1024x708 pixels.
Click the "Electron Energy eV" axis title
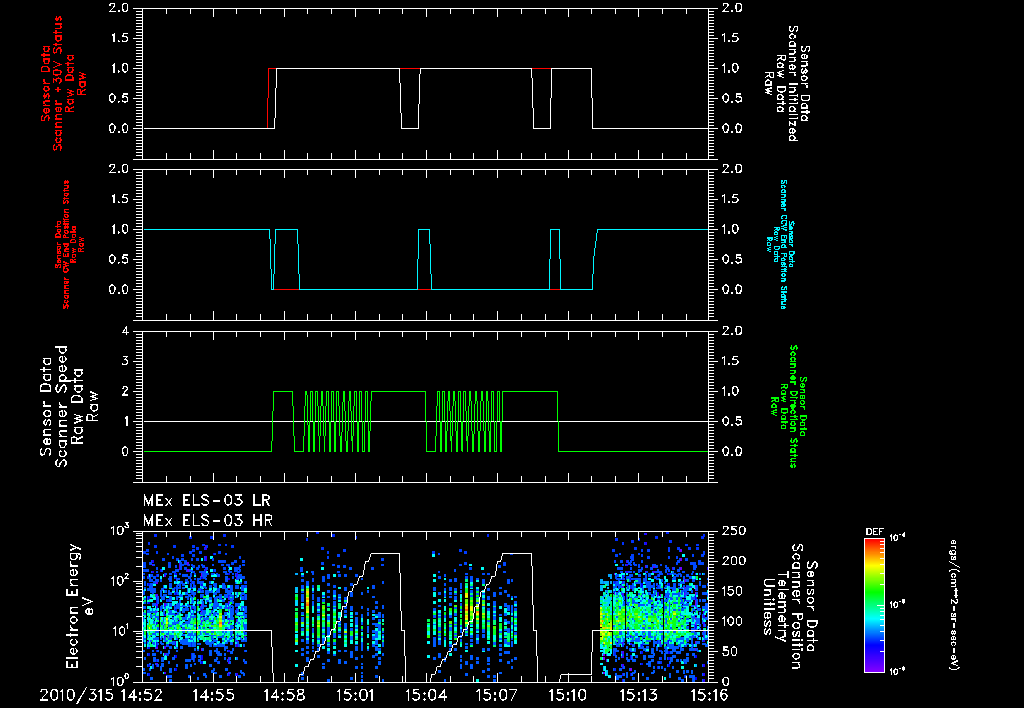pos(81,606)
